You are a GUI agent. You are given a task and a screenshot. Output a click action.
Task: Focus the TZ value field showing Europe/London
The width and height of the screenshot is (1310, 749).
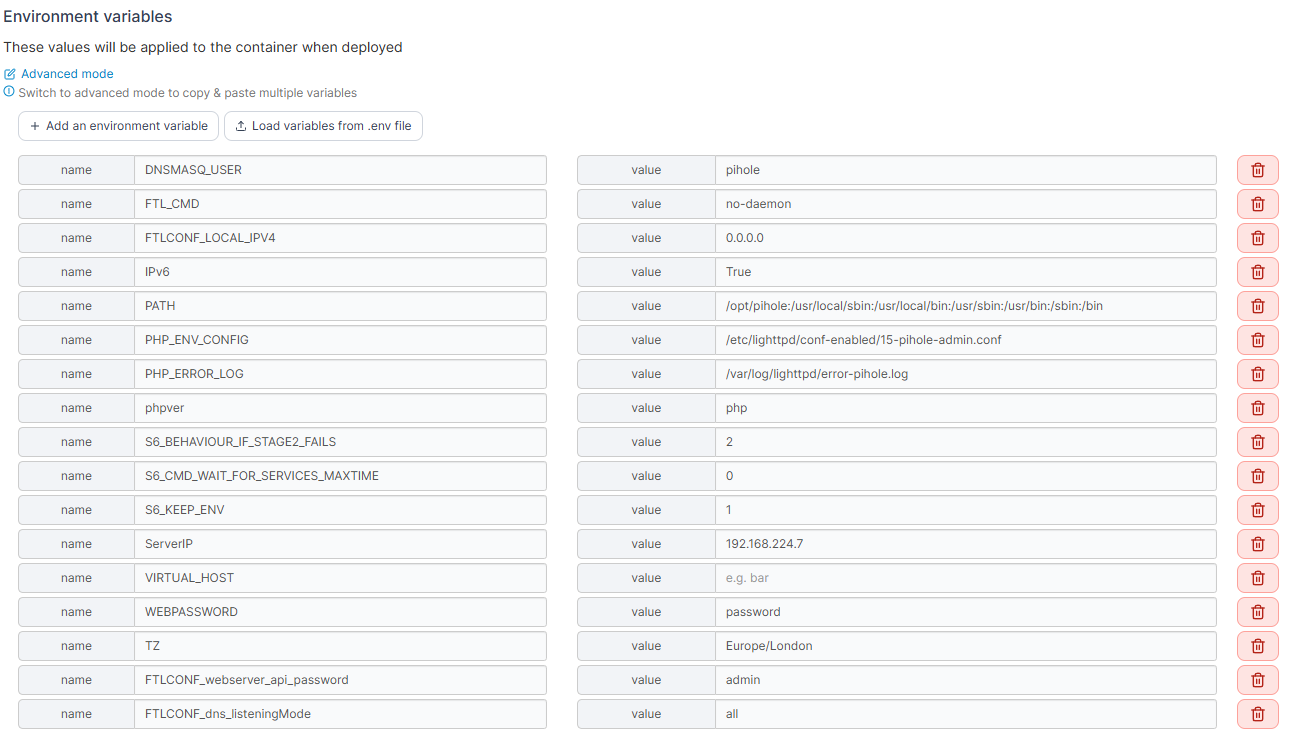pos(965,646)
